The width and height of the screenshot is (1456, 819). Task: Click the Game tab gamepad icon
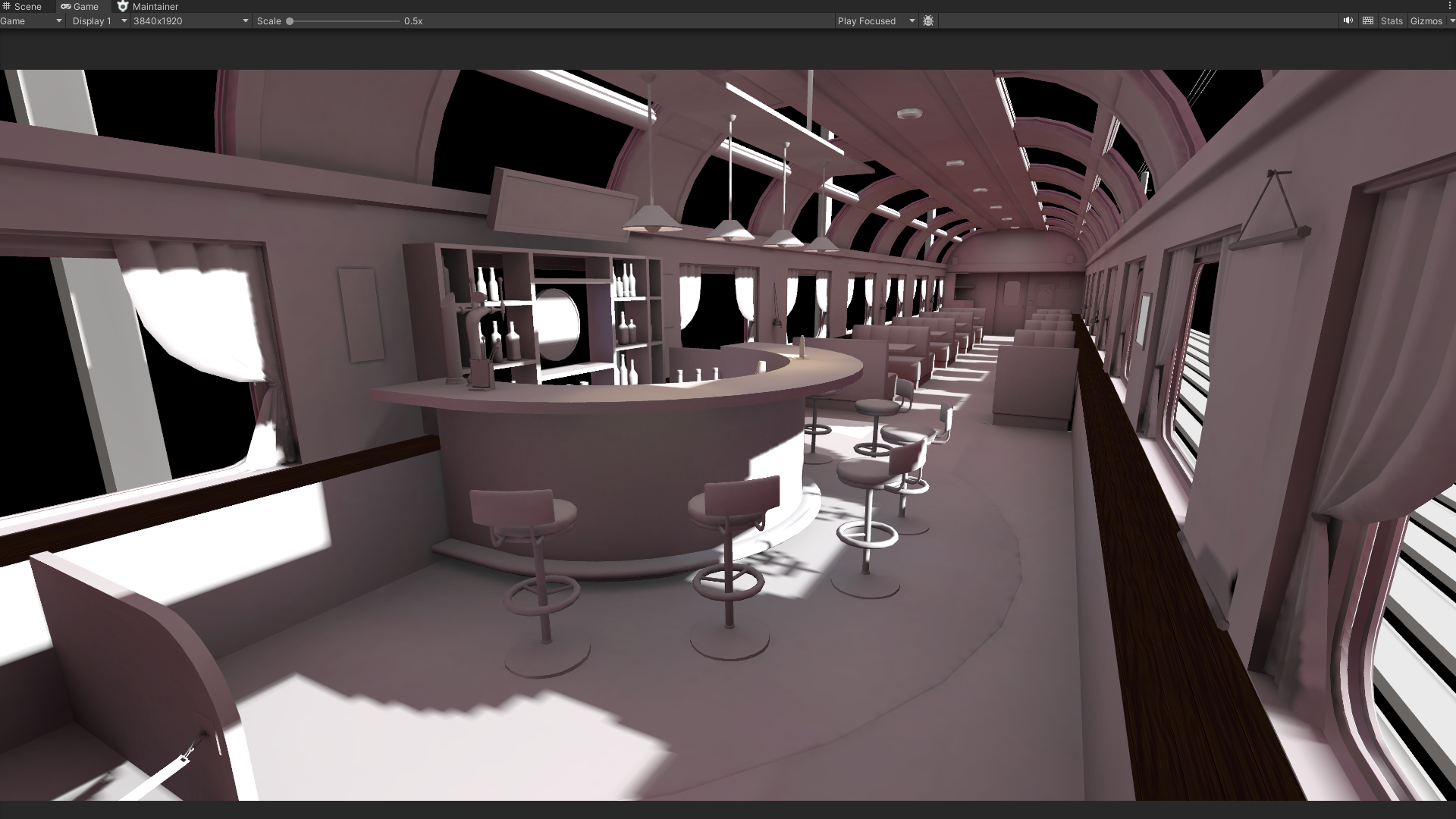click(66, 6)
